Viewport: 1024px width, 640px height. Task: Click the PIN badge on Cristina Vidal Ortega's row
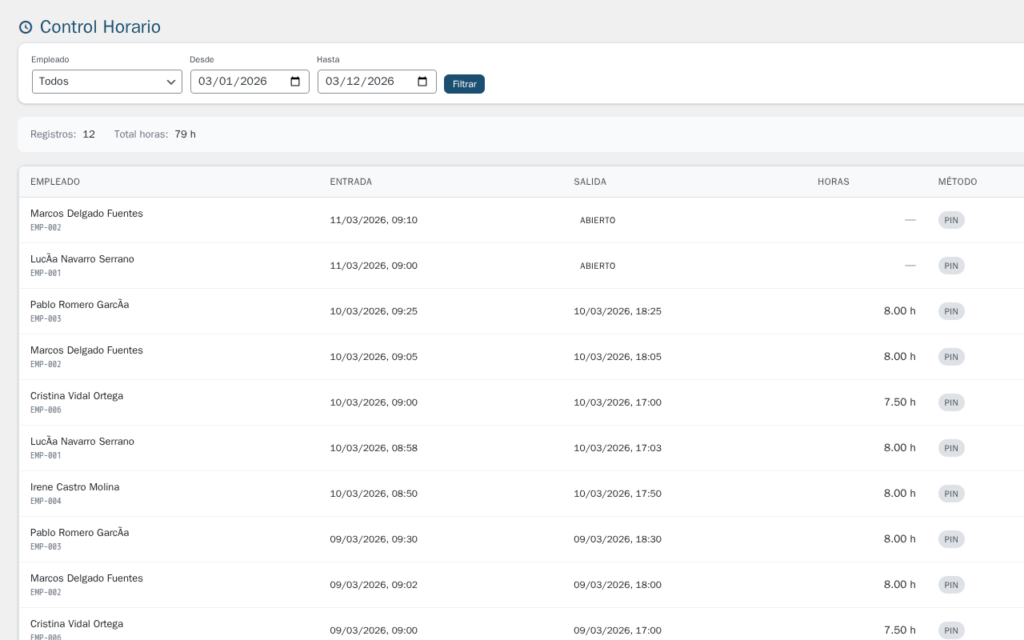pyautogui.click(x=950, y=402)
